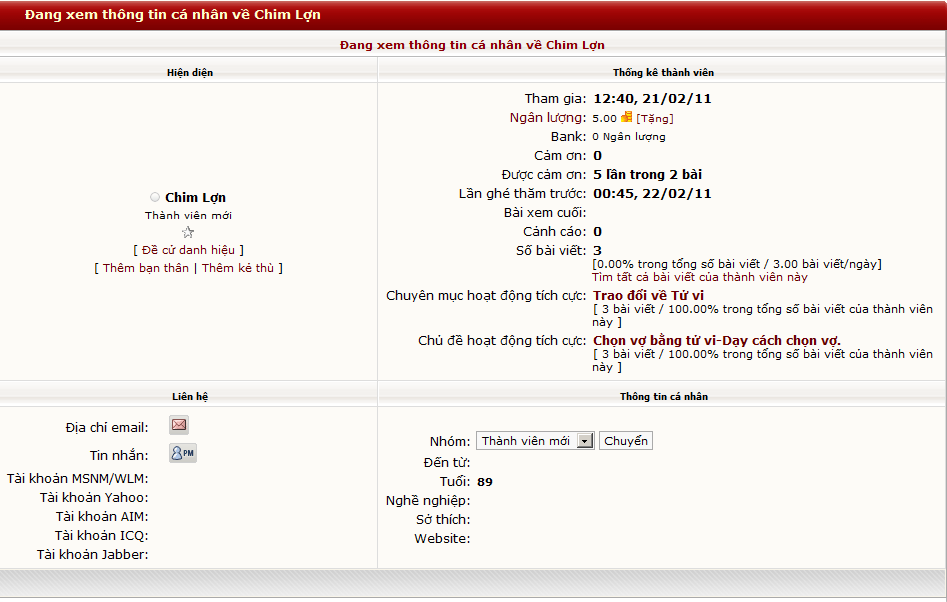The height and width of the screenshot is (602, 947).
Task: Click the [Tặng] donate link
Action: pyautogui.click(x=654, y=118)
